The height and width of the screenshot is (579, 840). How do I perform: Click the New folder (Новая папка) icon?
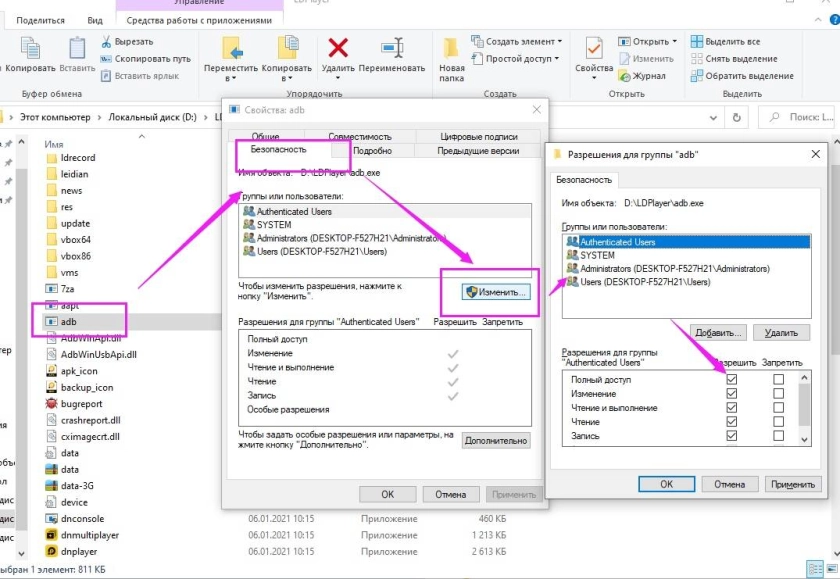point(451,49)
